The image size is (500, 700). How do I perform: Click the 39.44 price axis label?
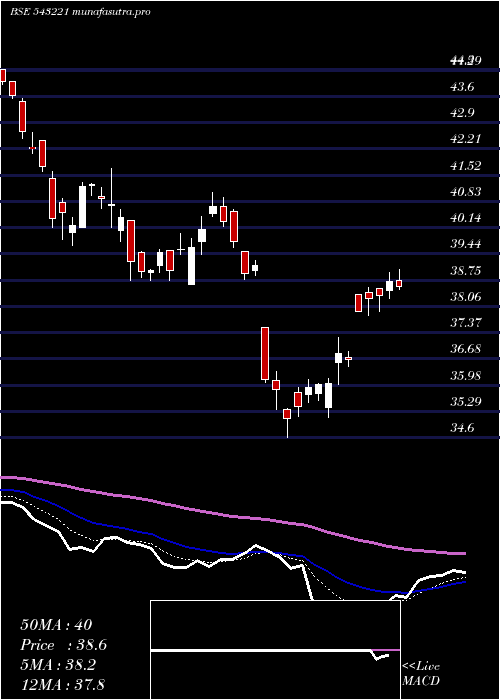point(465,244)
